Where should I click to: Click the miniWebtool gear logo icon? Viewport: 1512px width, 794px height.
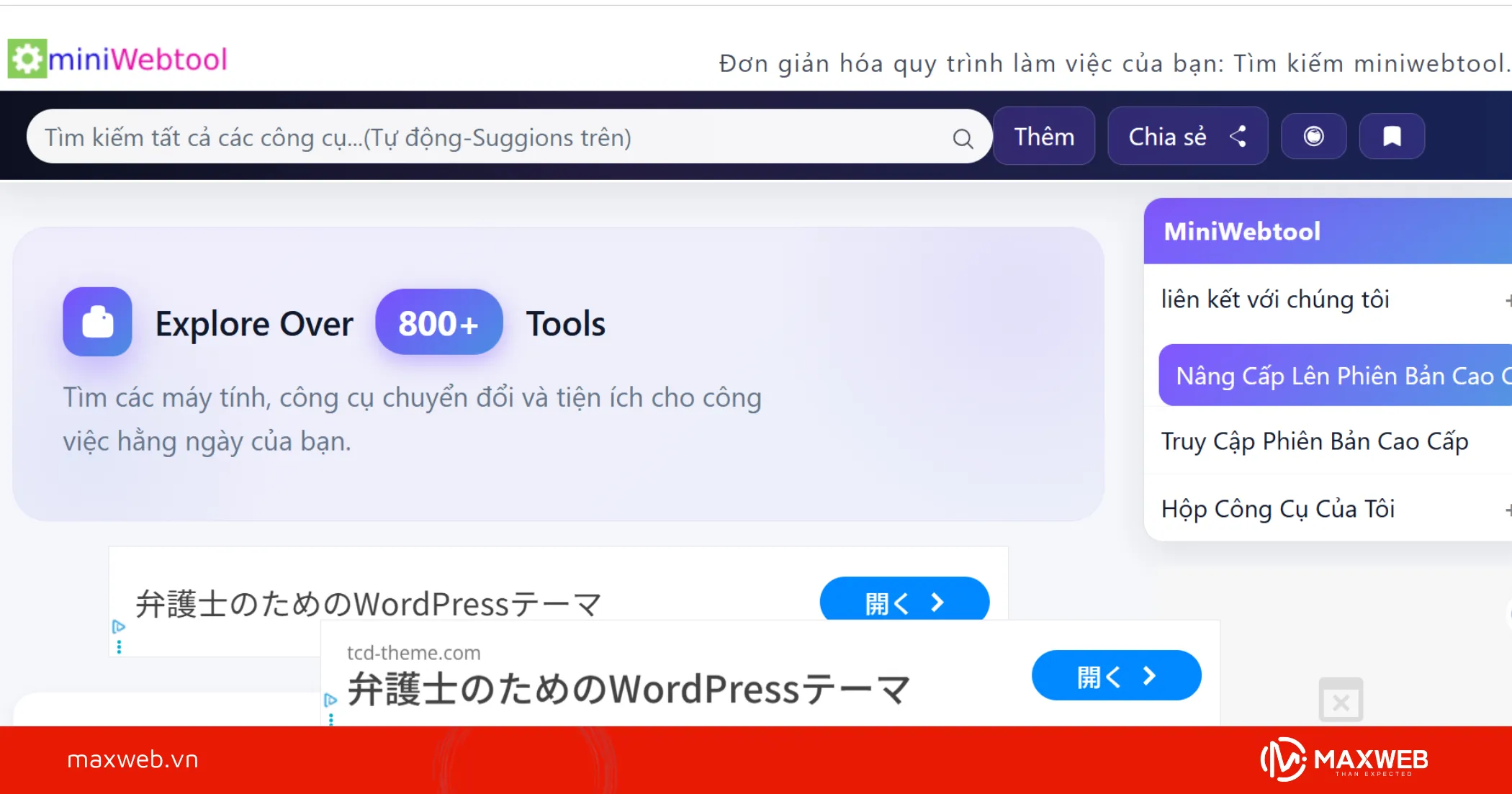click(26, 58)
